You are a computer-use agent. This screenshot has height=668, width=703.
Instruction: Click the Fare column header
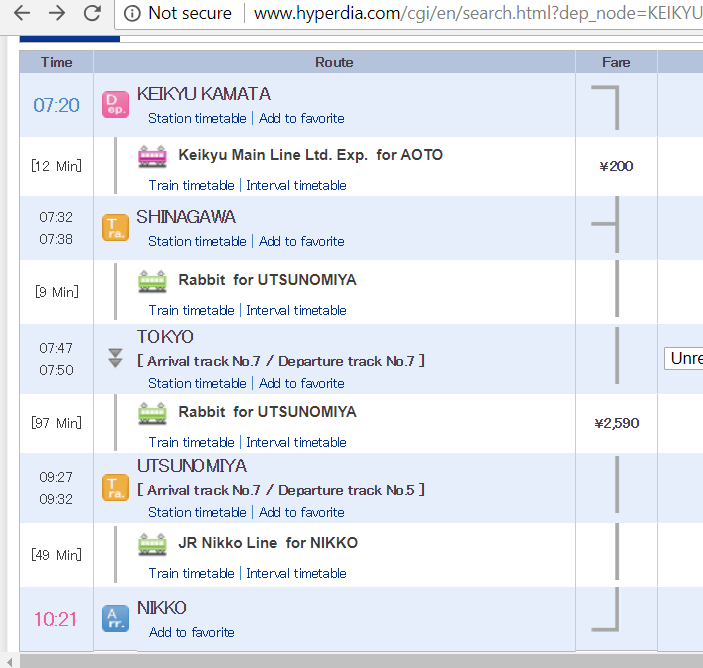[616, 62]
